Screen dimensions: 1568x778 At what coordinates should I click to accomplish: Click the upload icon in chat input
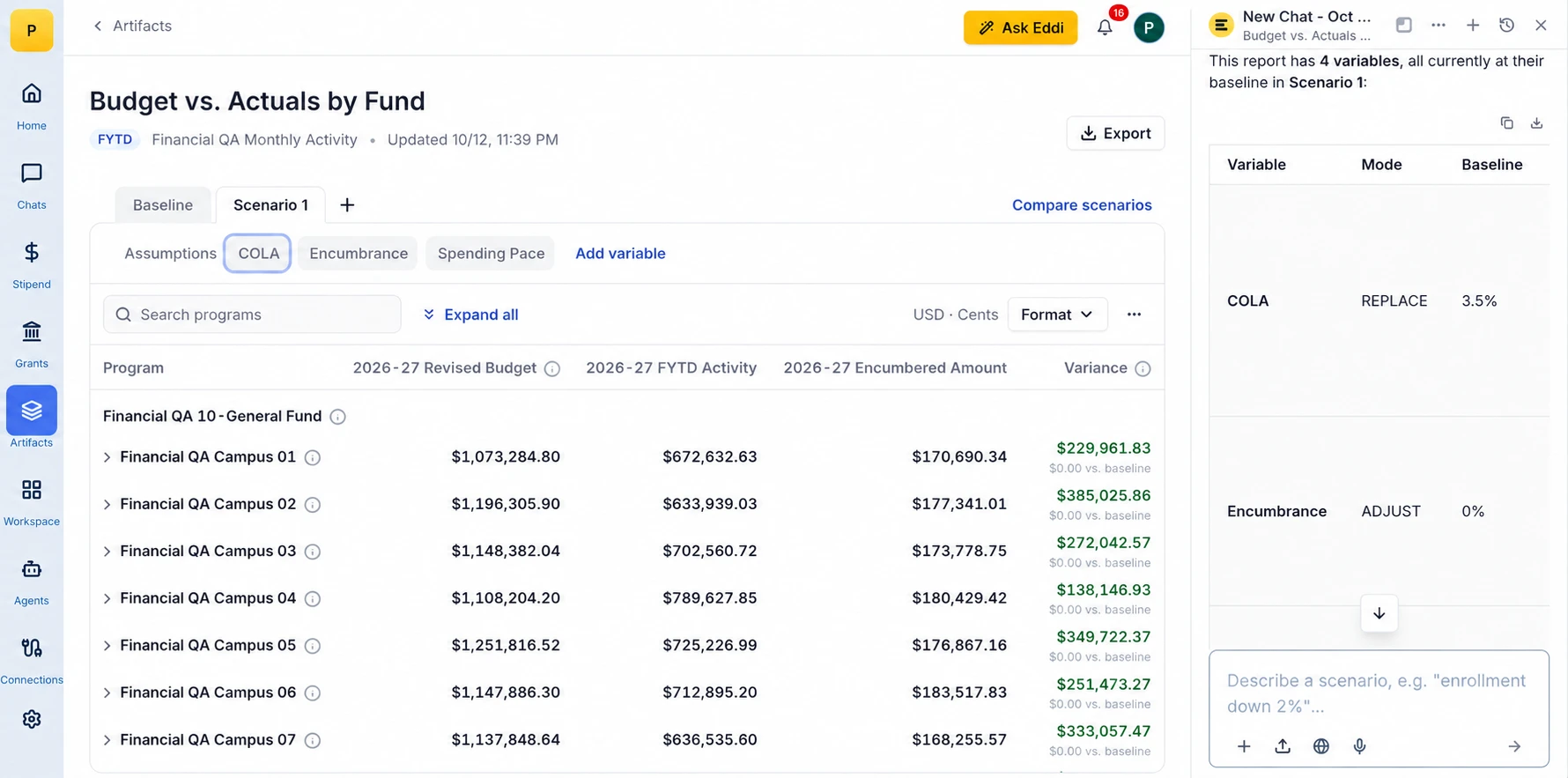click(1283, 746)
